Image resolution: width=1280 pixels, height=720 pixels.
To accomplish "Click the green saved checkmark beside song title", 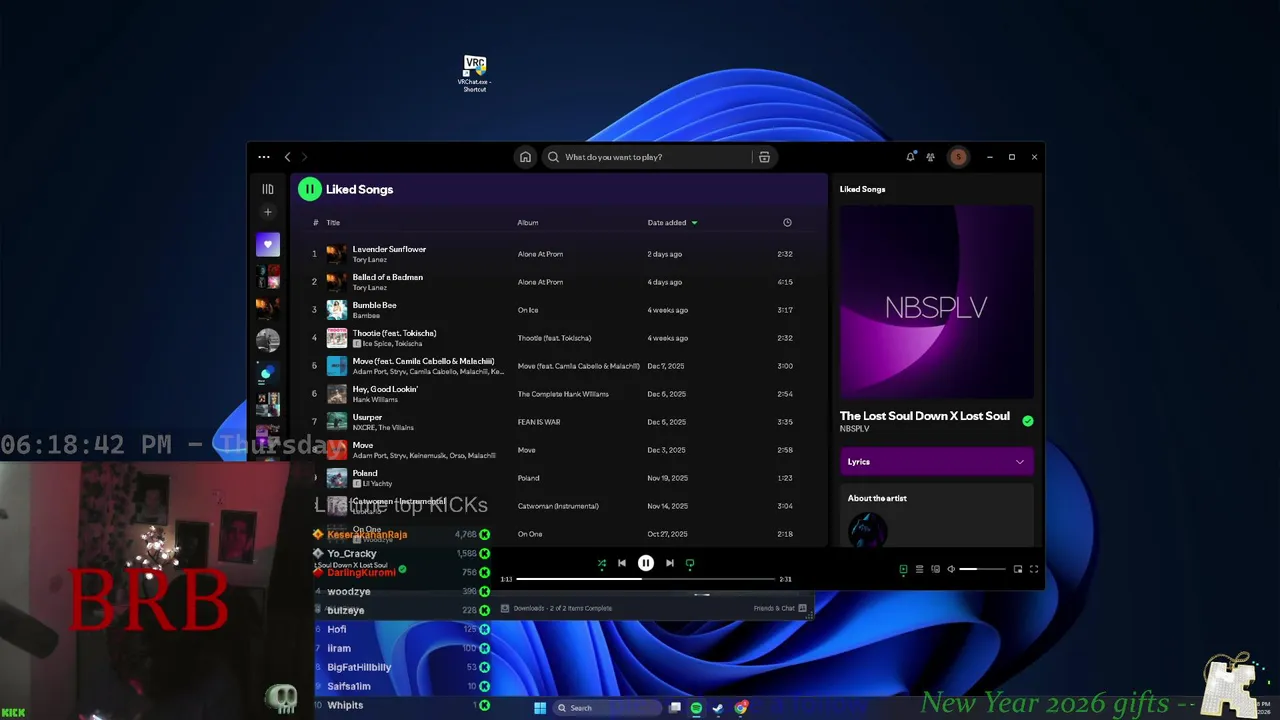I will pos(1027,421).
